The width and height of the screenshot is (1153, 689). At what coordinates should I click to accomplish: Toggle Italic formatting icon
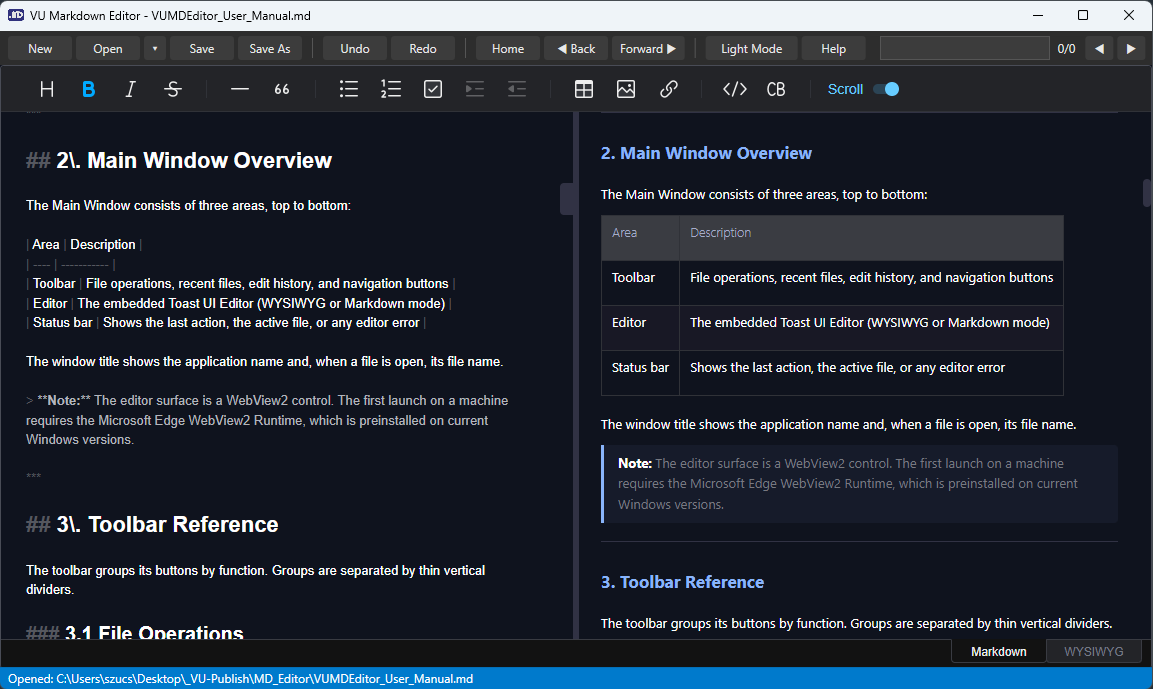[x=130, y=89]
